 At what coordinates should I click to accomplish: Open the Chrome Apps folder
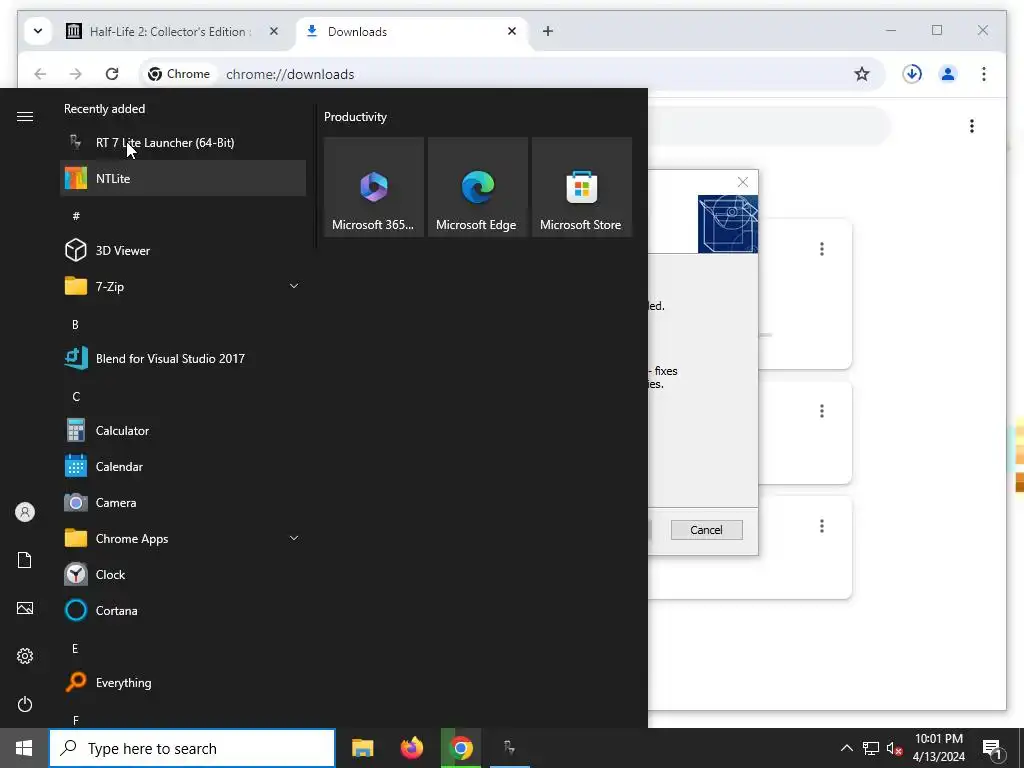(183, 538)
